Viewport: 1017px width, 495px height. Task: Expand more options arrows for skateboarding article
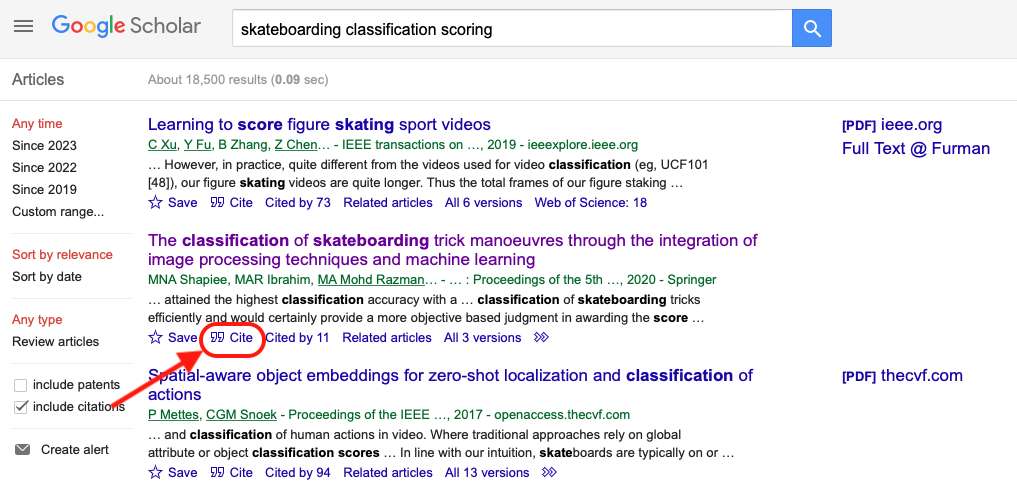pyautogui.click(x=542, y=338)
